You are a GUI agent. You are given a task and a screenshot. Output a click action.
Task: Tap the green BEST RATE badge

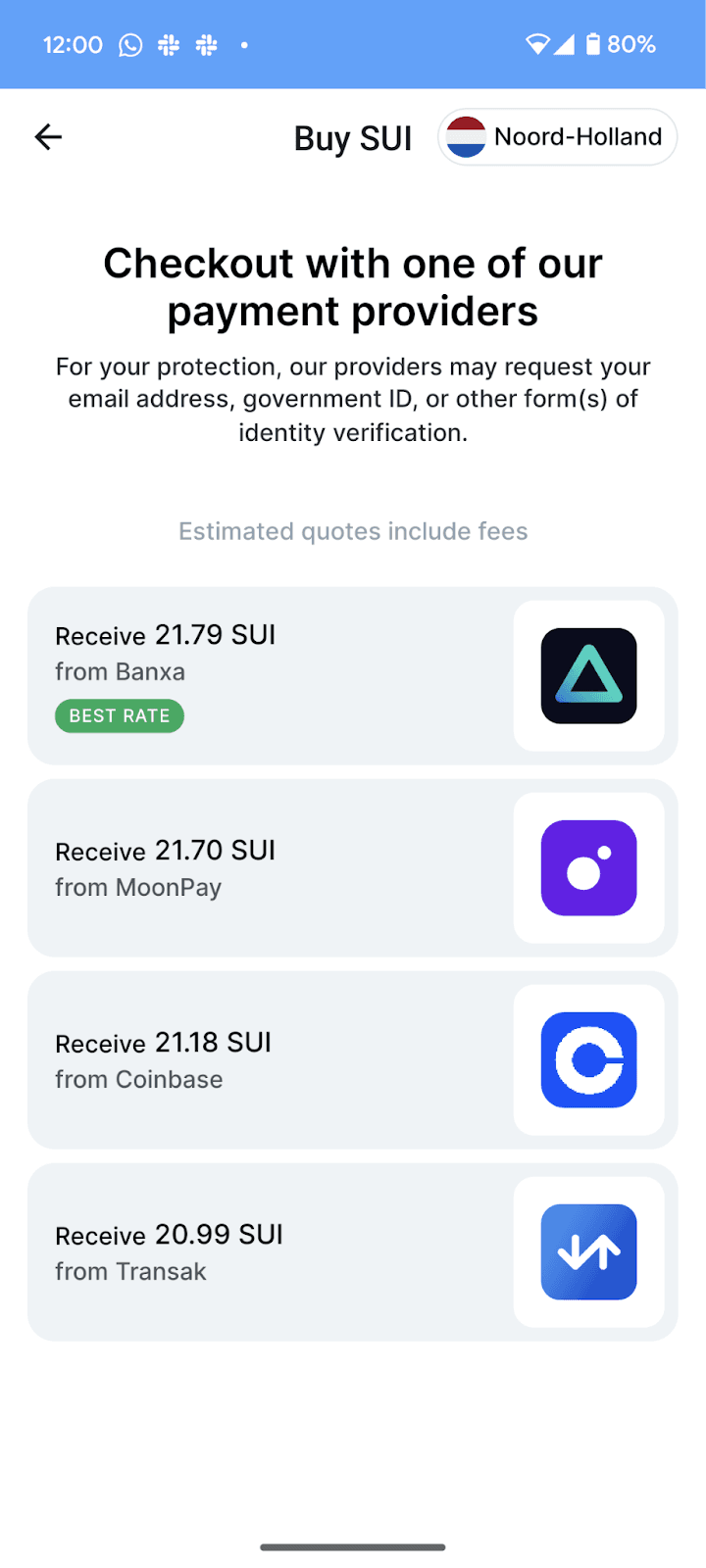click(120, 716)
